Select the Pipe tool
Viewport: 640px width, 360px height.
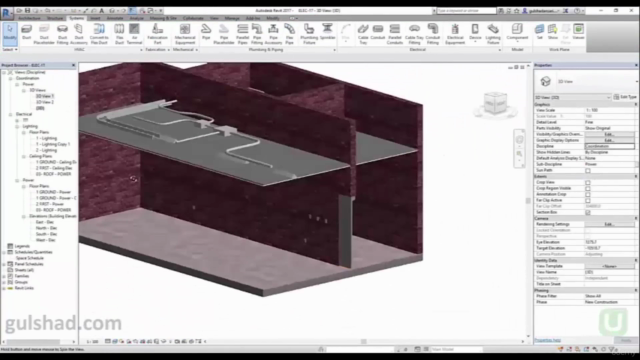coord(206,33)
